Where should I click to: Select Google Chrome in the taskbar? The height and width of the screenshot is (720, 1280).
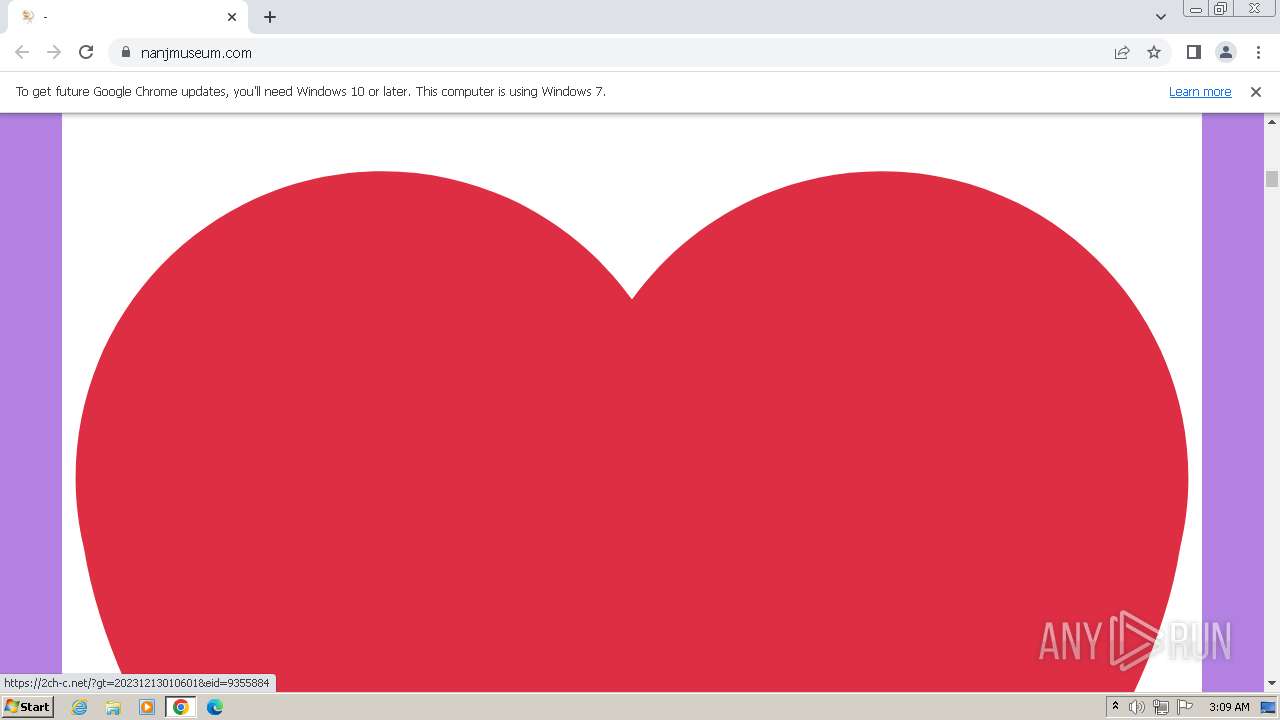click(181, 707)
